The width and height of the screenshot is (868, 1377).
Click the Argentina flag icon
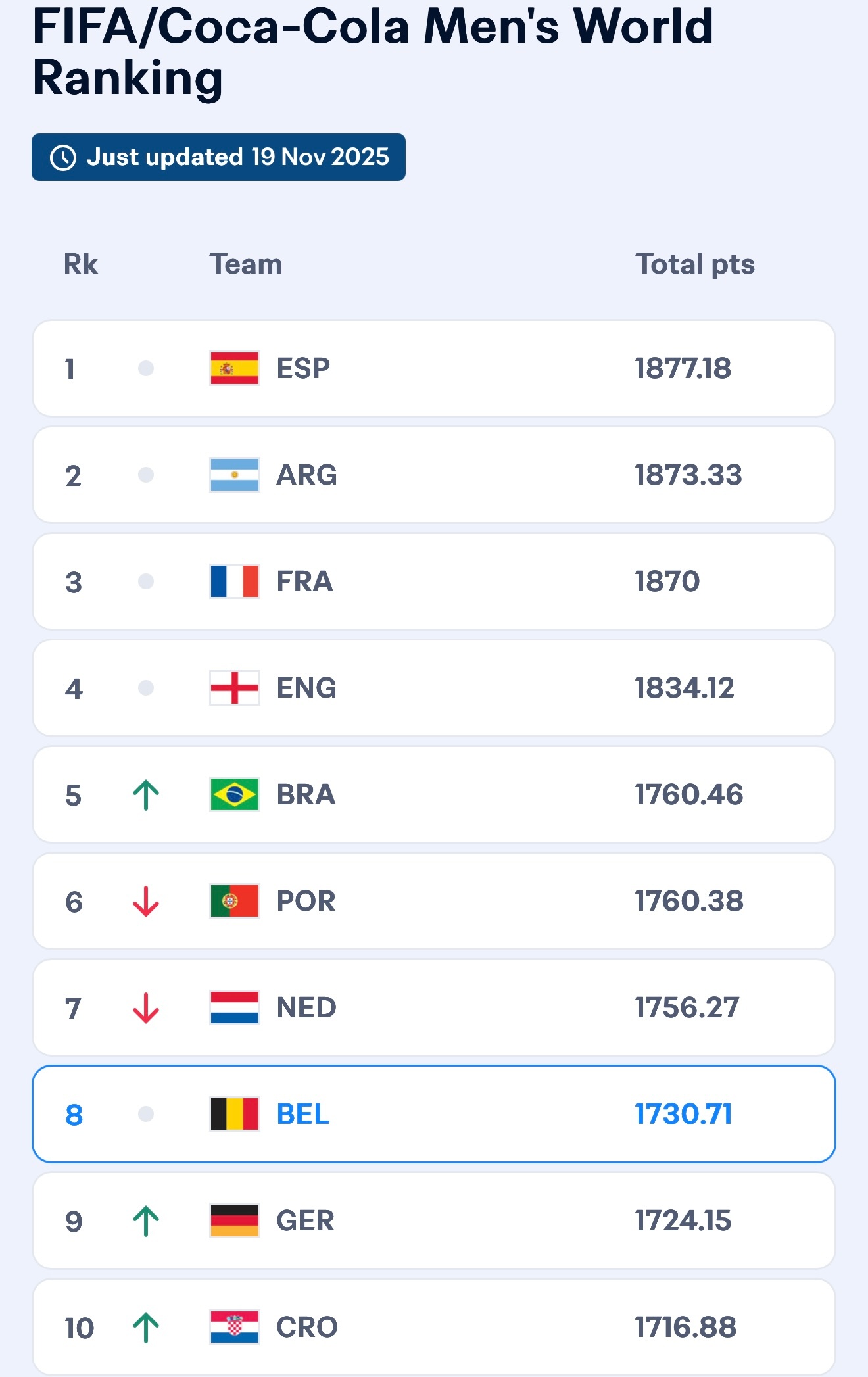[x=234, y=475]
